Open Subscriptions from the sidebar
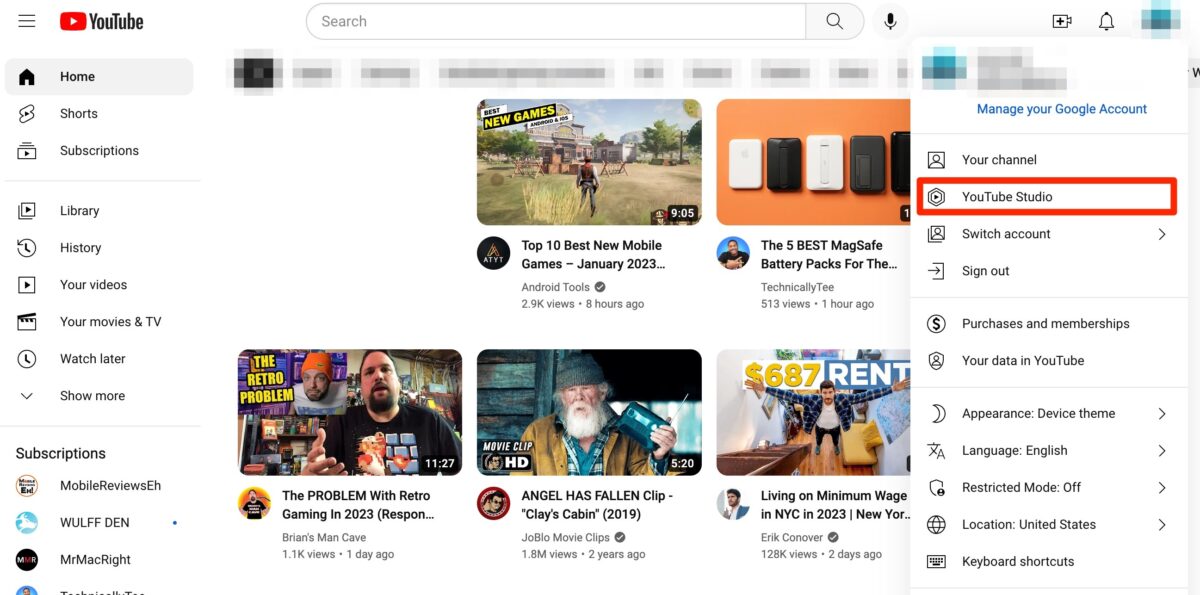 point(98,151)
